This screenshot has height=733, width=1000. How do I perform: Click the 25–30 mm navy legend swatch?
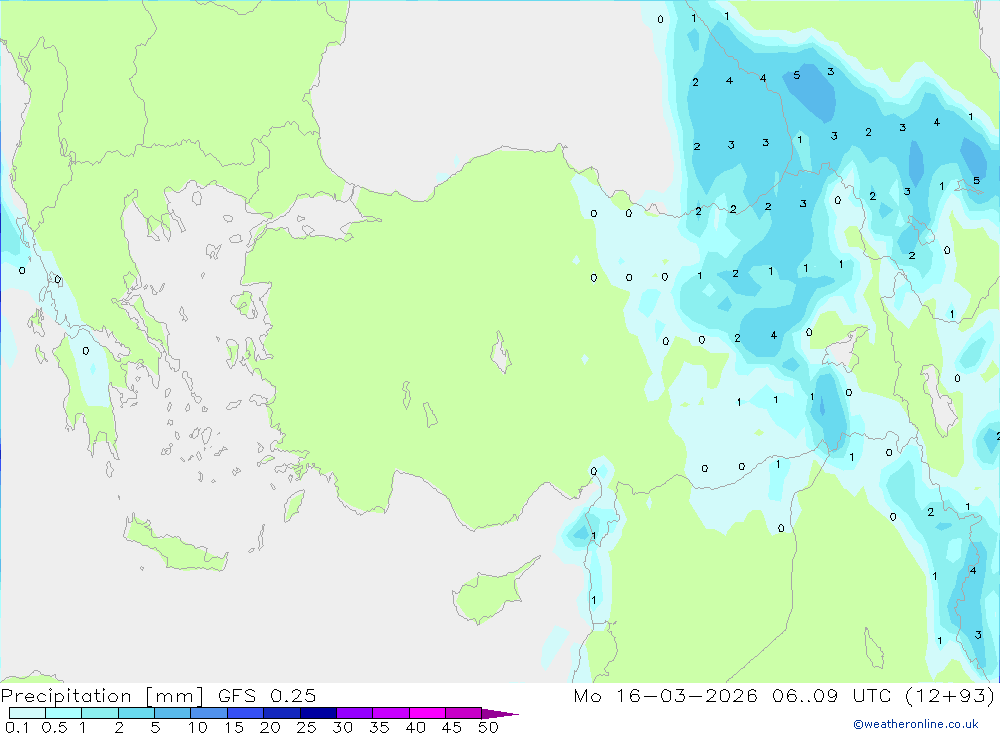point(318,713)
